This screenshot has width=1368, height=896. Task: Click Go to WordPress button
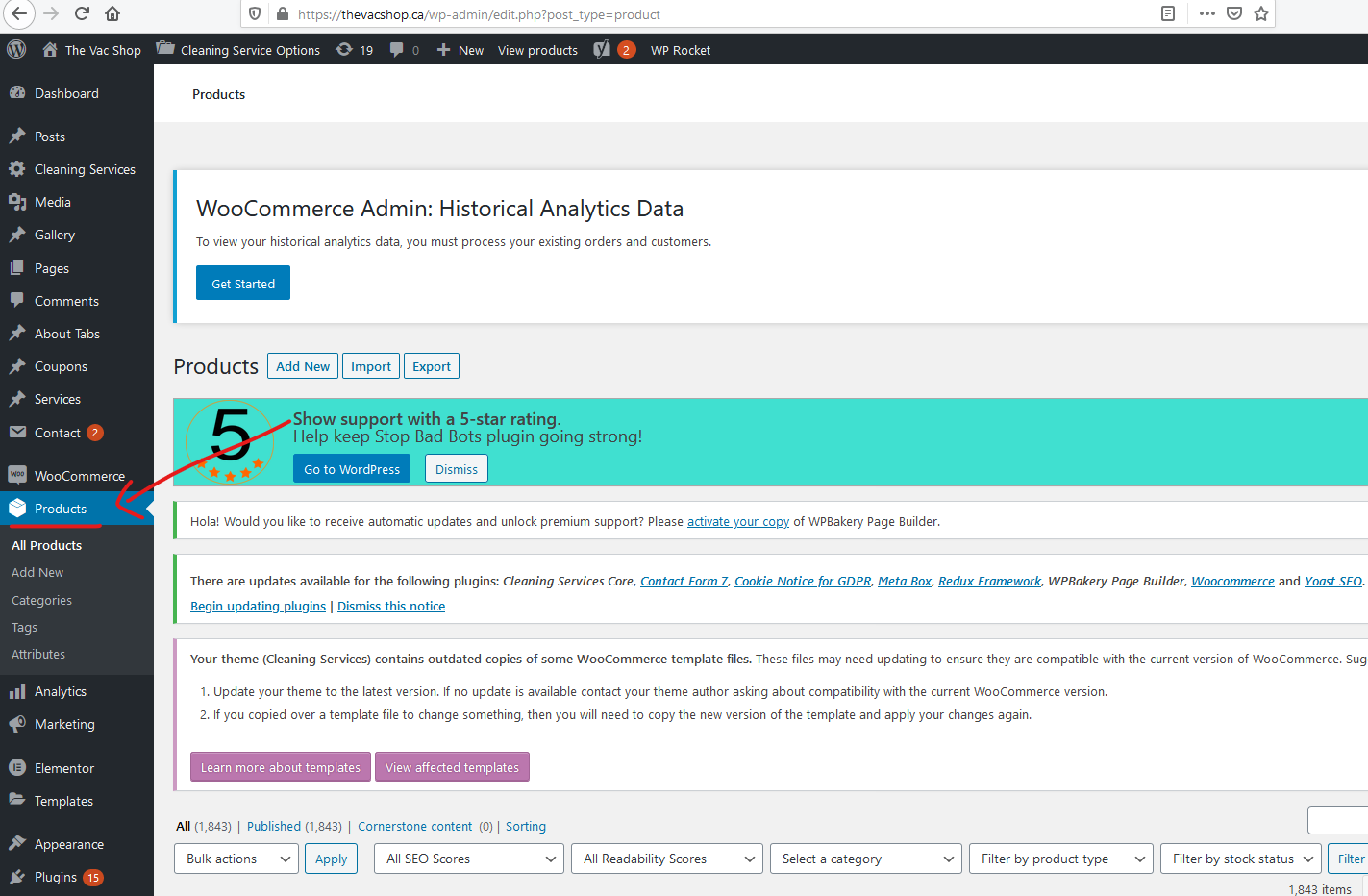(x=352, y=469)
